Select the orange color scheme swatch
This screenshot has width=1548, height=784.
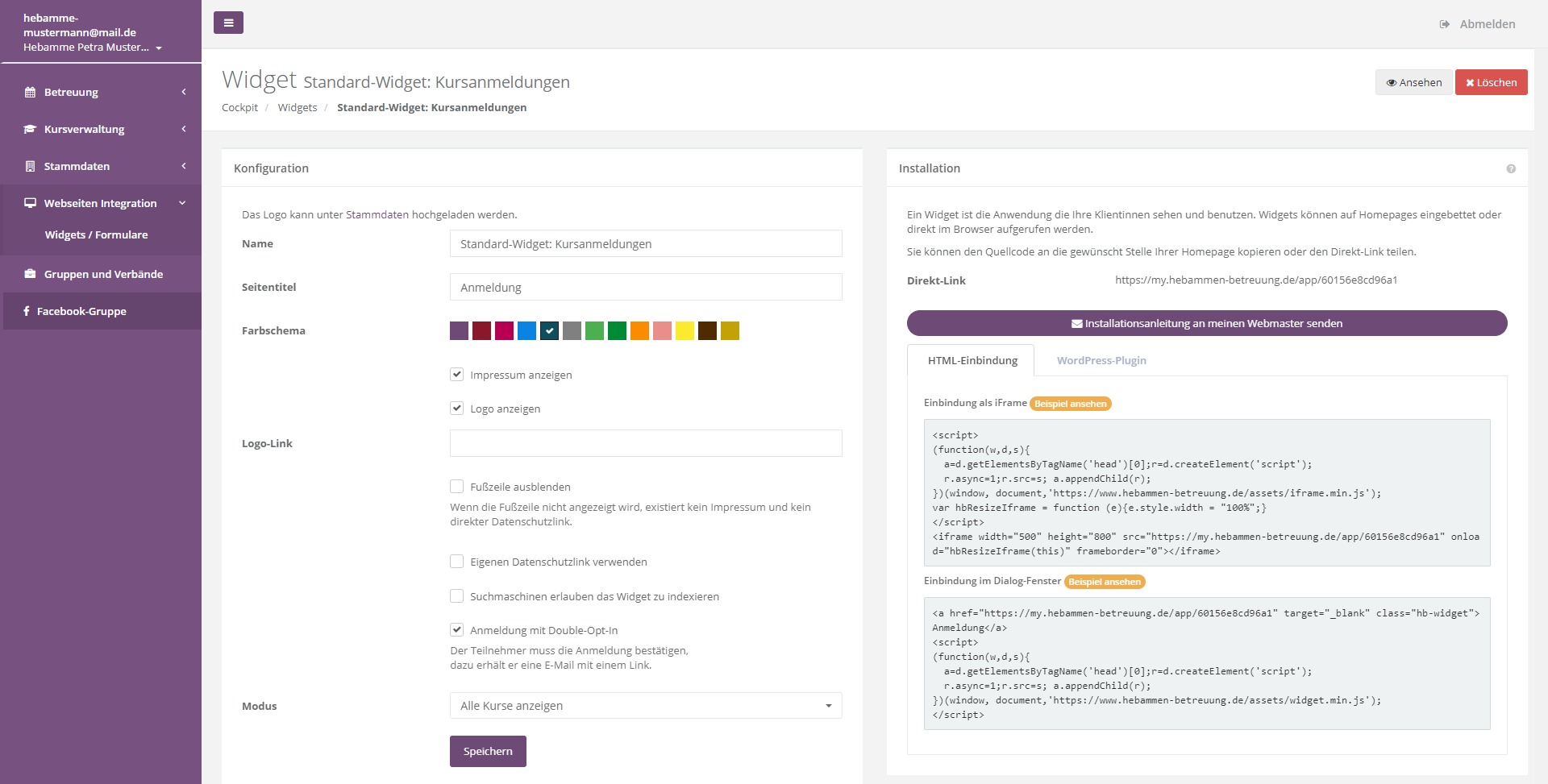point(639,331)
